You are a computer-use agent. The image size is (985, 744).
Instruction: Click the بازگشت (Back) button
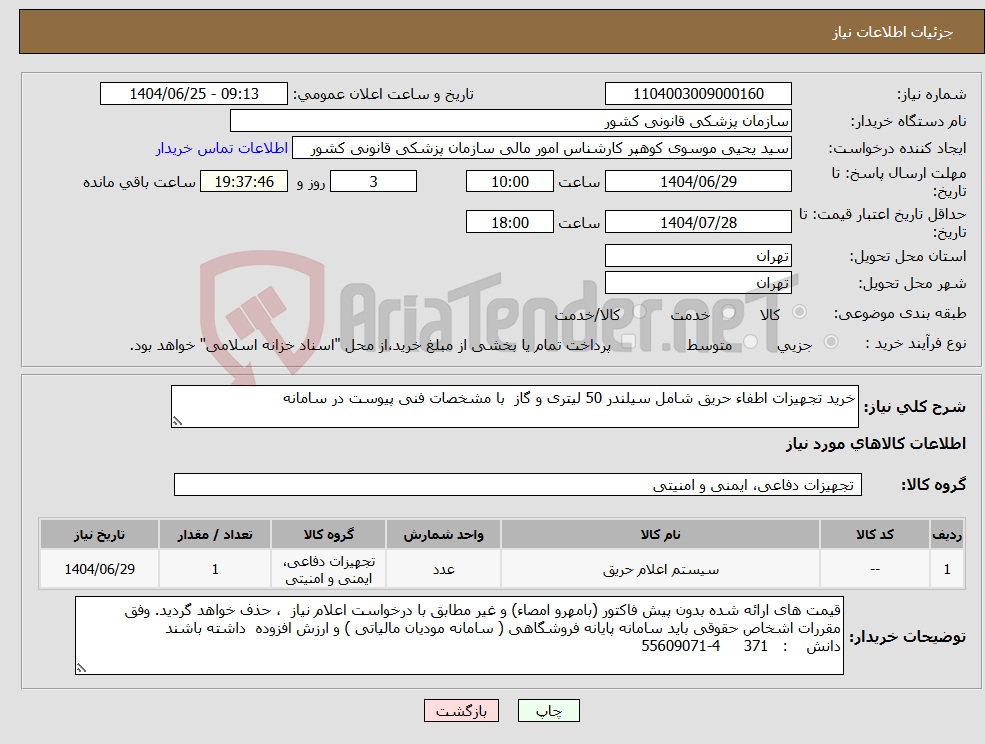[x=461, y=710]
